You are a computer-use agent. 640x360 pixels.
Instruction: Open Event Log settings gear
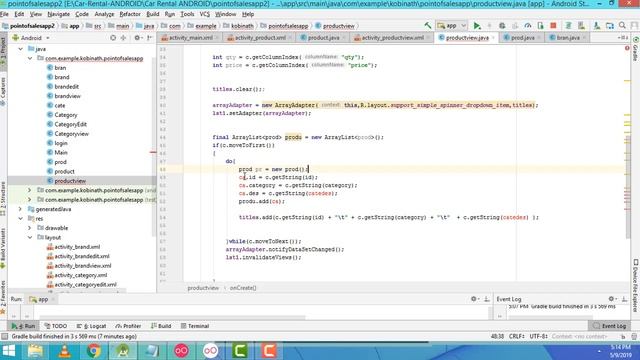coord(611,299)
